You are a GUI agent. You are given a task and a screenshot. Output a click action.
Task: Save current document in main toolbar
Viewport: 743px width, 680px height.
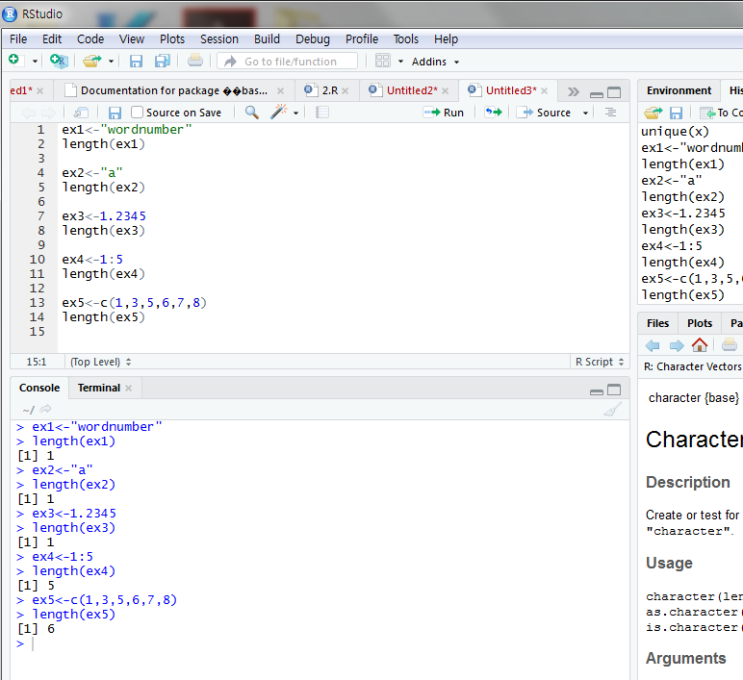[136, 61]
